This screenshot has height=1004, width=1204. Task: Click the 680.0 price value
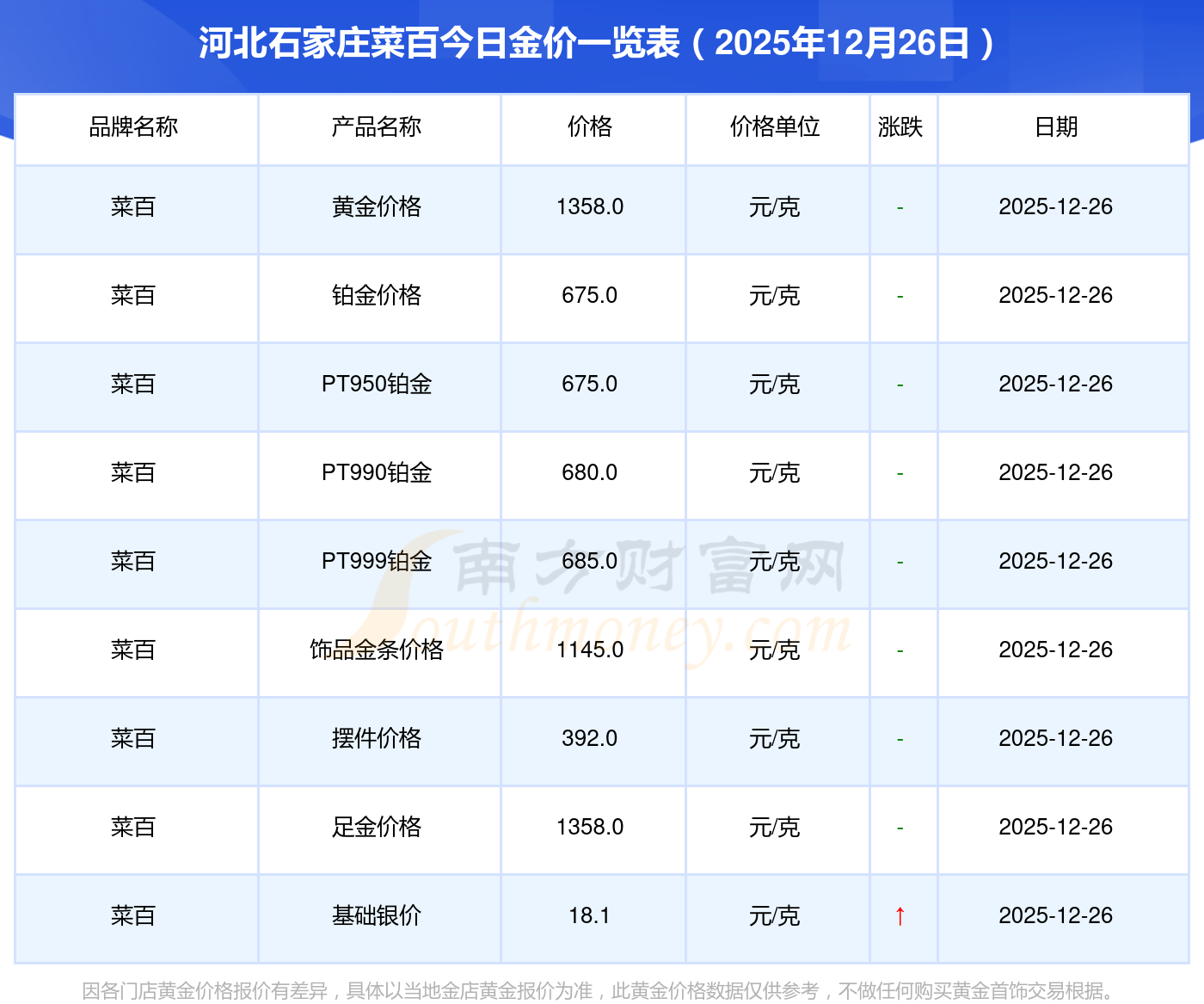[x=590, y=473]
